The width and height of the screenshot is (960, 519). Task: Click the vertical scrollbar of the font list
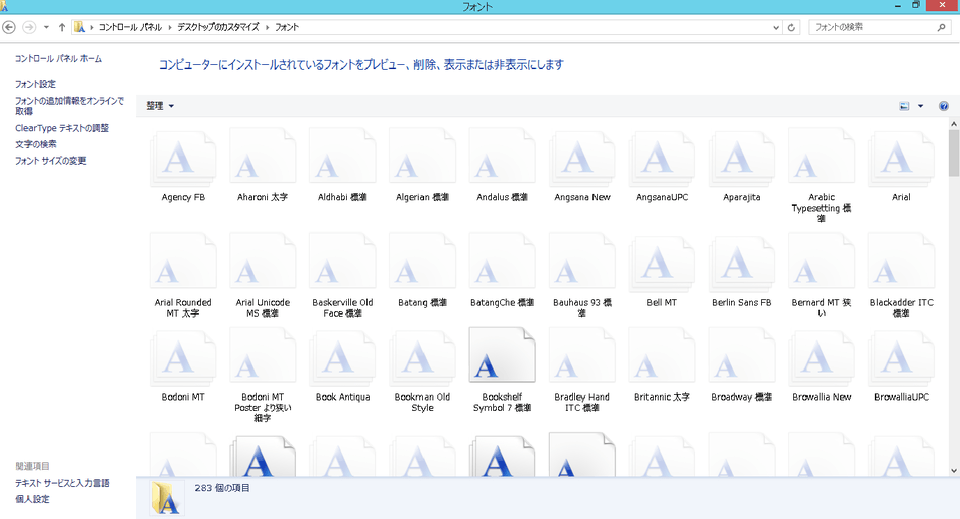(x=953, y=300)
